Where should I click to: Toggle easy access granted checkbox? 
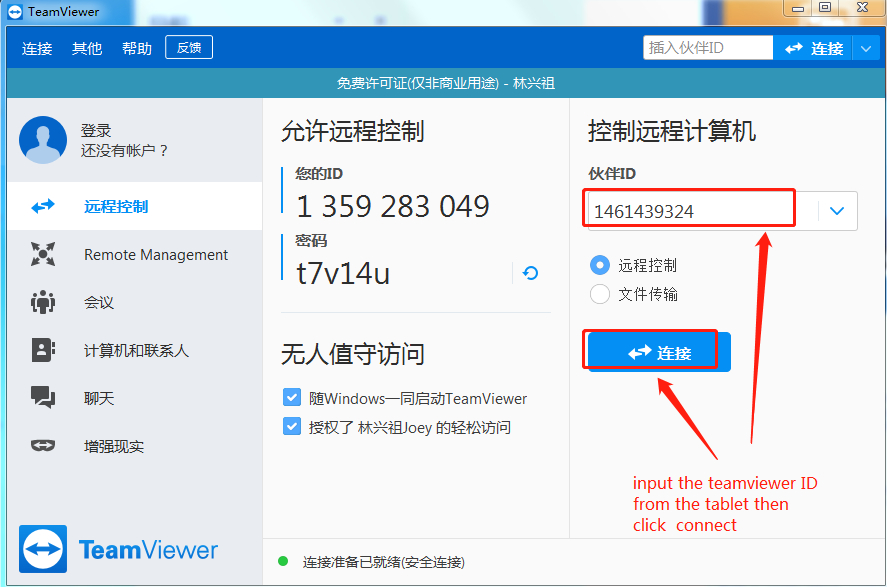coord(292,426)
